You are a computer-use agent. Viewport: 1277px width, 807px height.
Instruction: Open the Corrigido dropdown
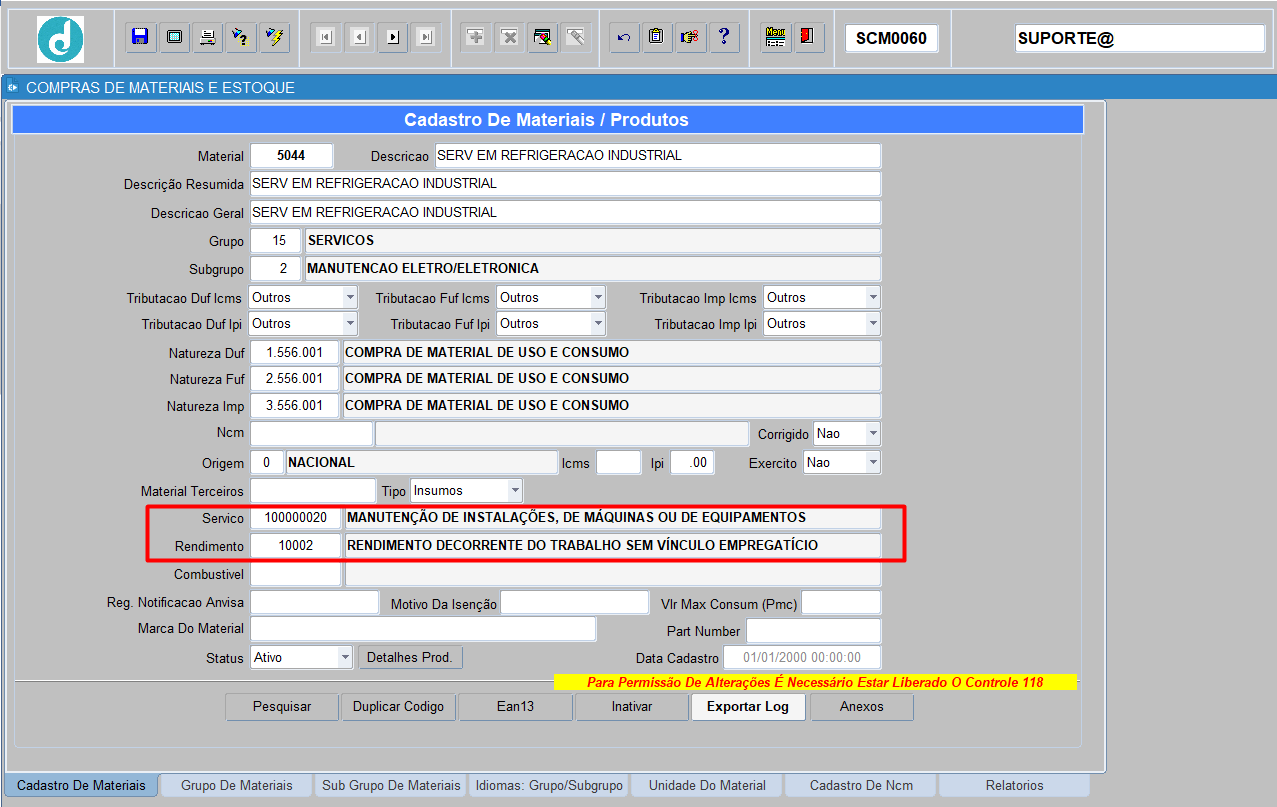click(x=873, y=434)
